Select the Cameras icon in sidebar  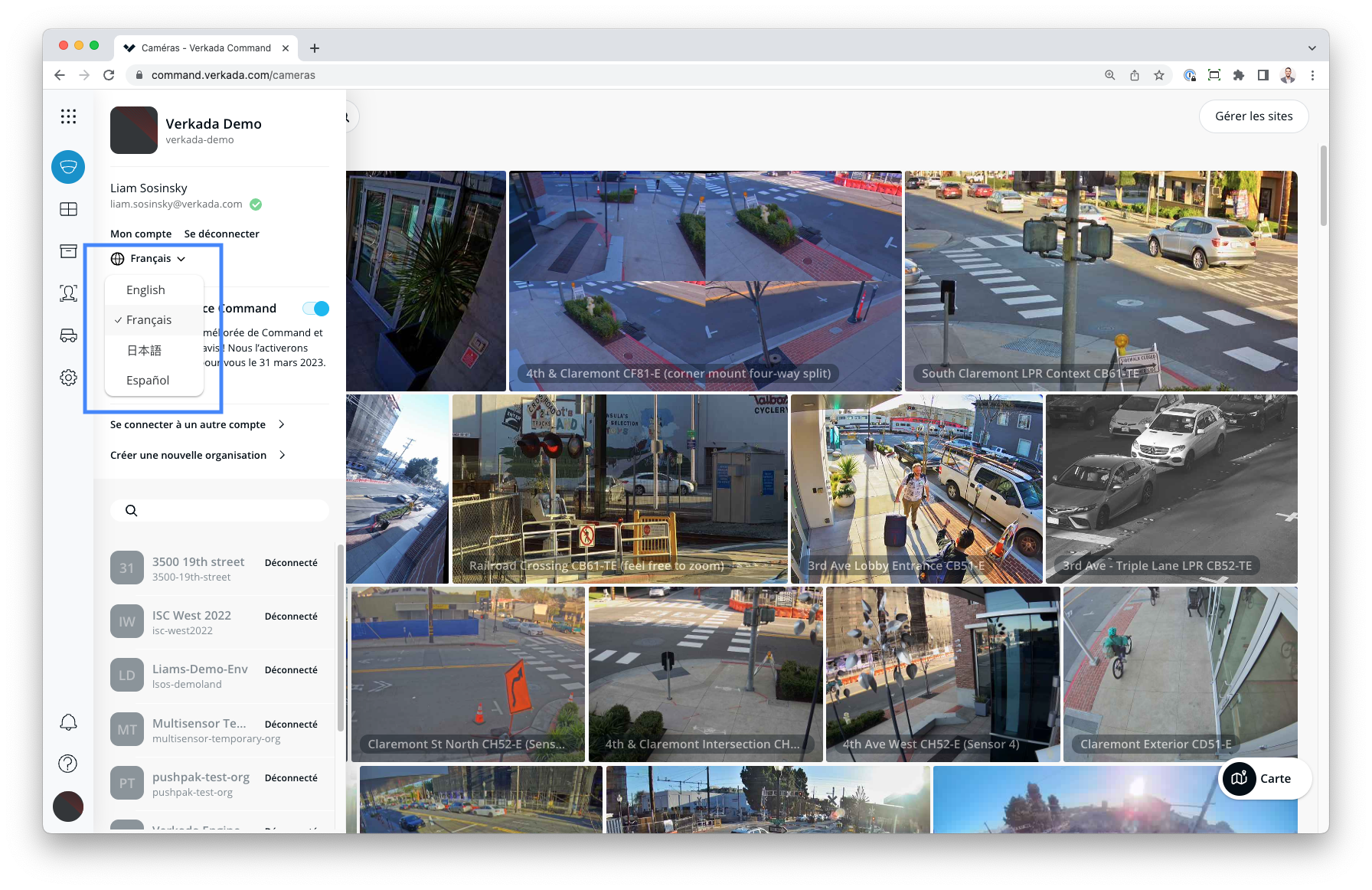tap(68, 167)
